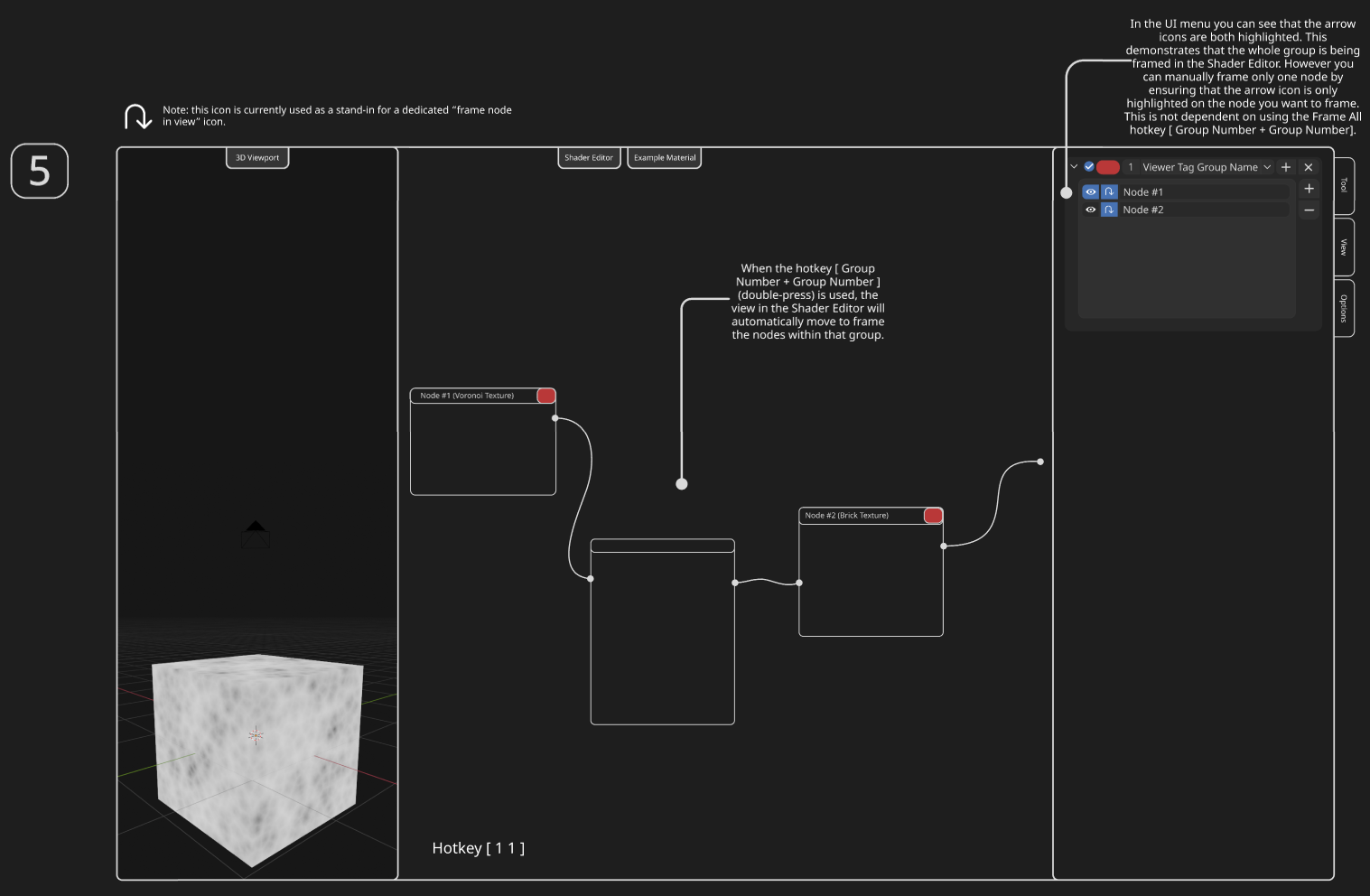
Task: Open the Tool sidebar tab
Action: [1344, 185]
